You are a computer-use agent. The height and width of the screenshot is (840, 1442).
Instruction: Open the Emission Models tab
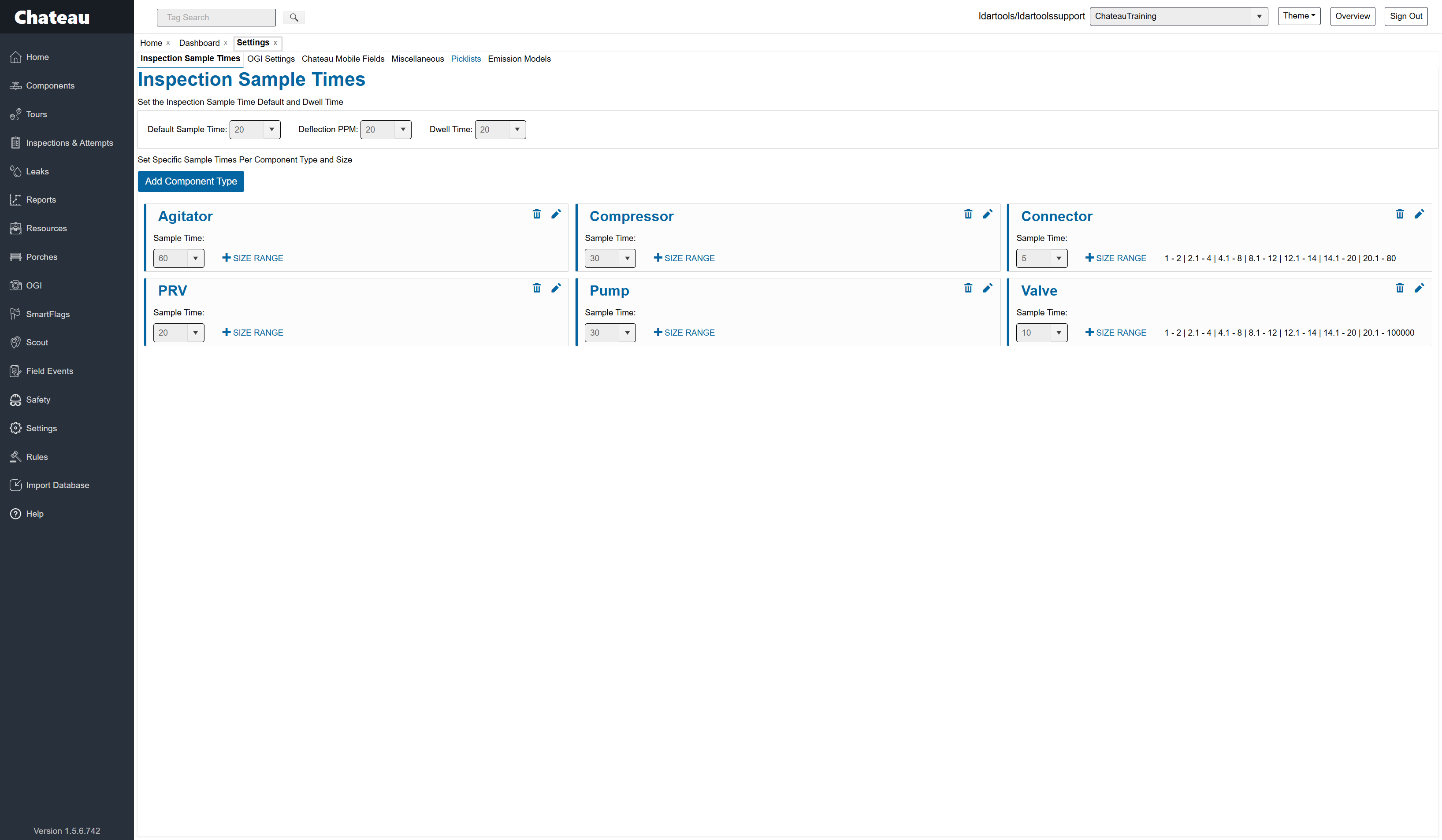519,59
